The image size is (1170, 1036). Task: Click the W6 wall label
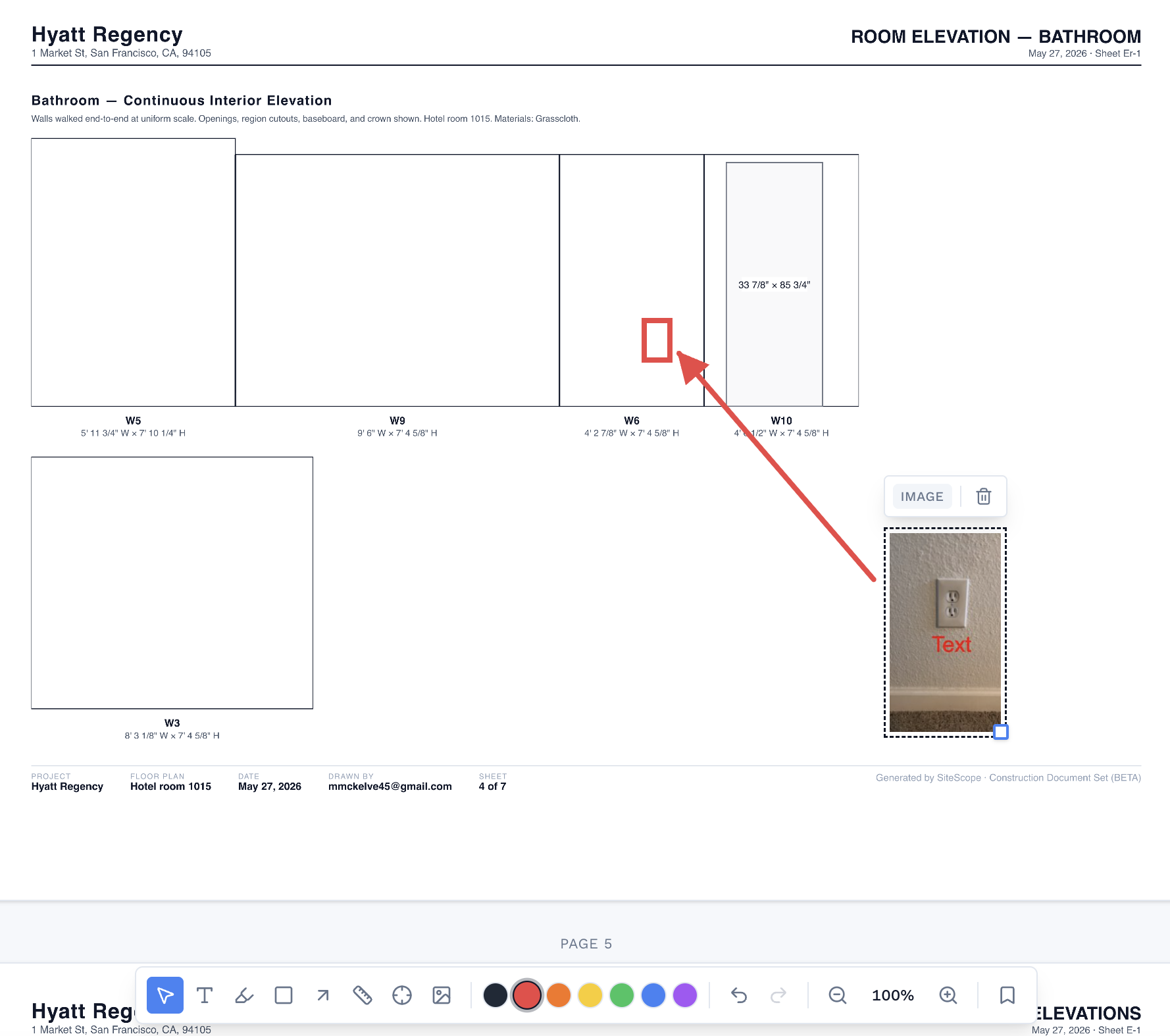click(x=632, y=421)
